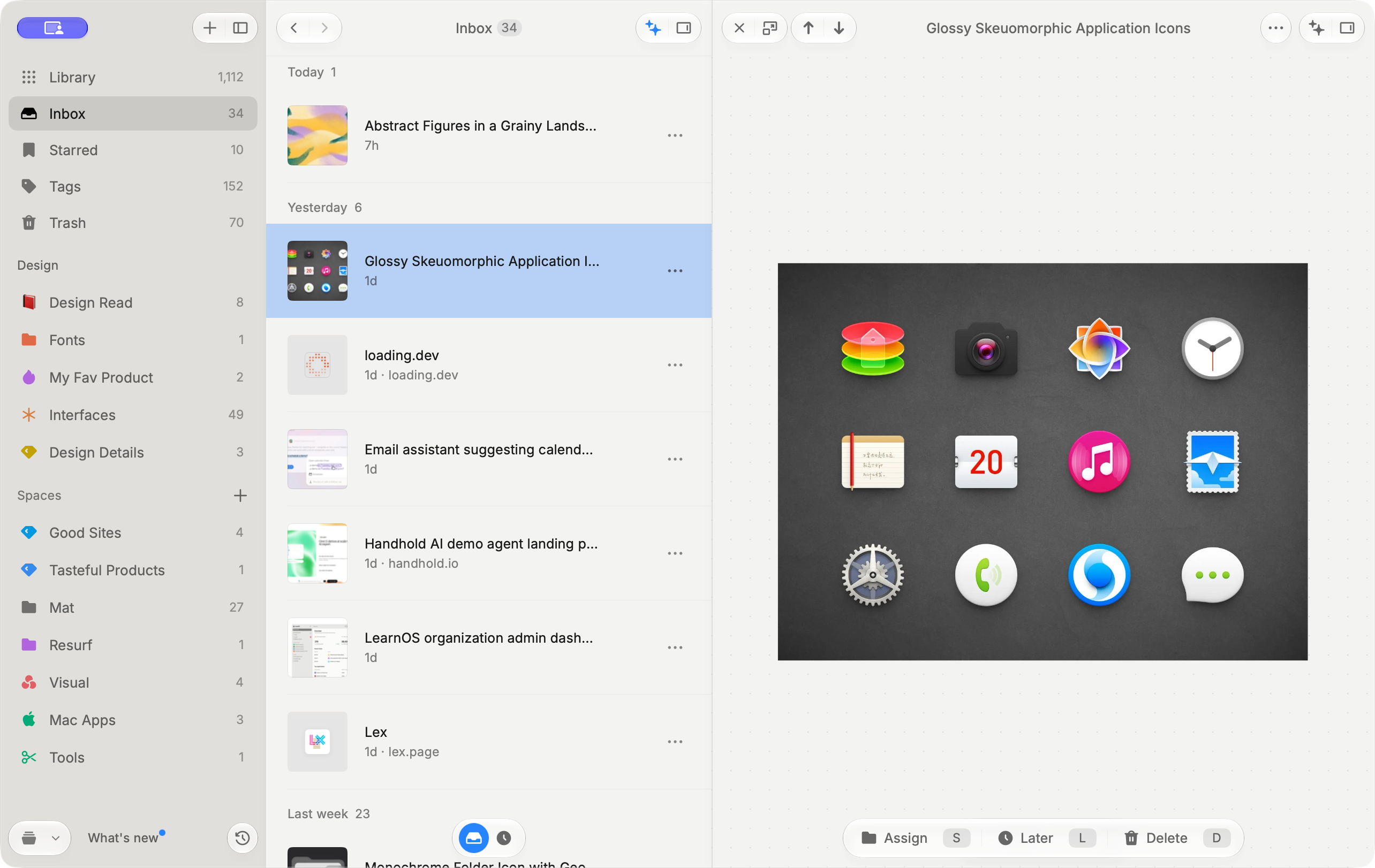
Task: Toggle the preview right side panel icon
Action: click(x=1347, y=28)
